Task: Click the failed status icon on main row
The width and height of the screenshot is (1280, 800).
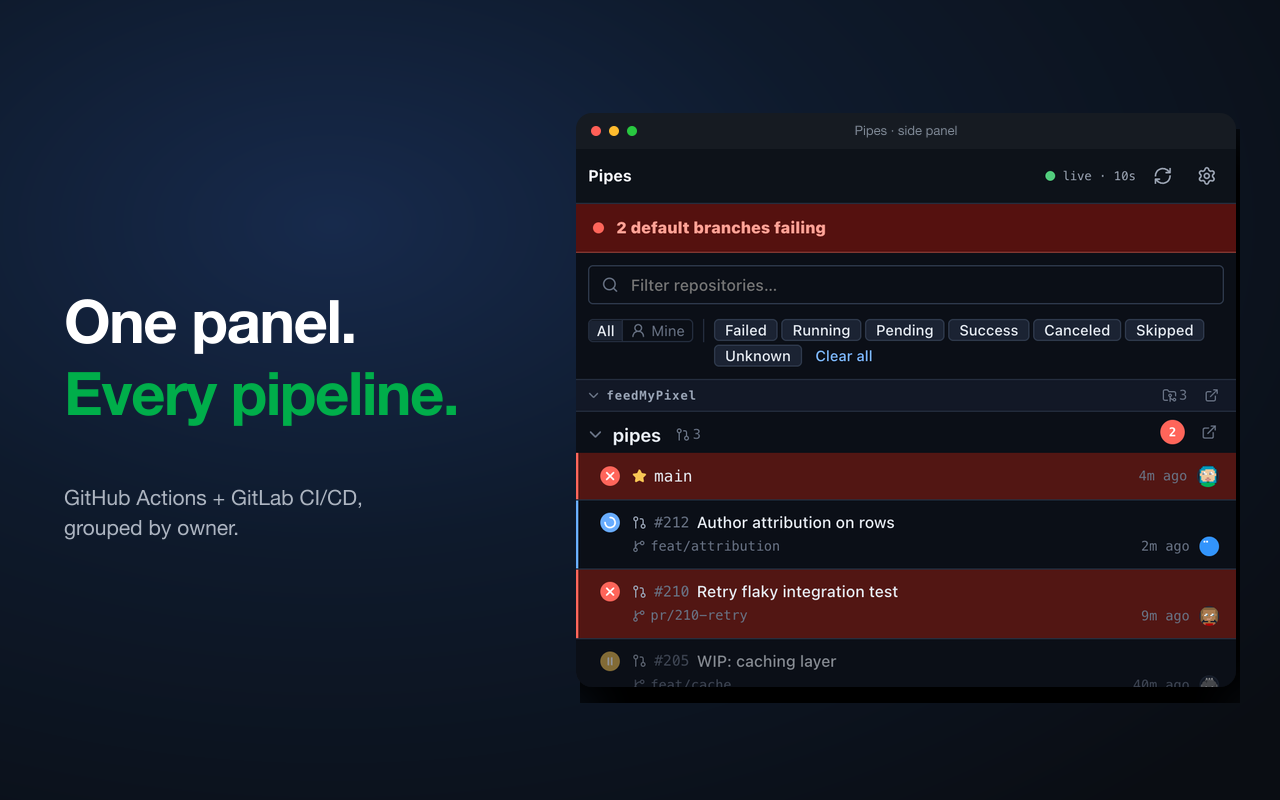Action: point(610,476)
